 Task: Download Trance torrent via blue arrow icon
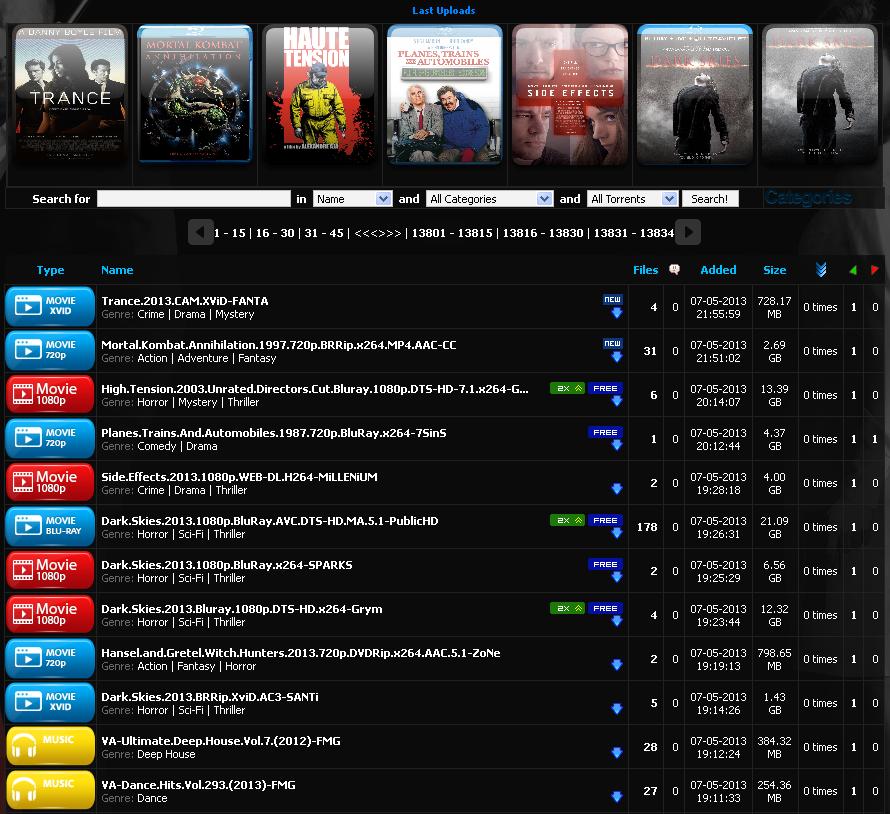[x=616, y=313]
